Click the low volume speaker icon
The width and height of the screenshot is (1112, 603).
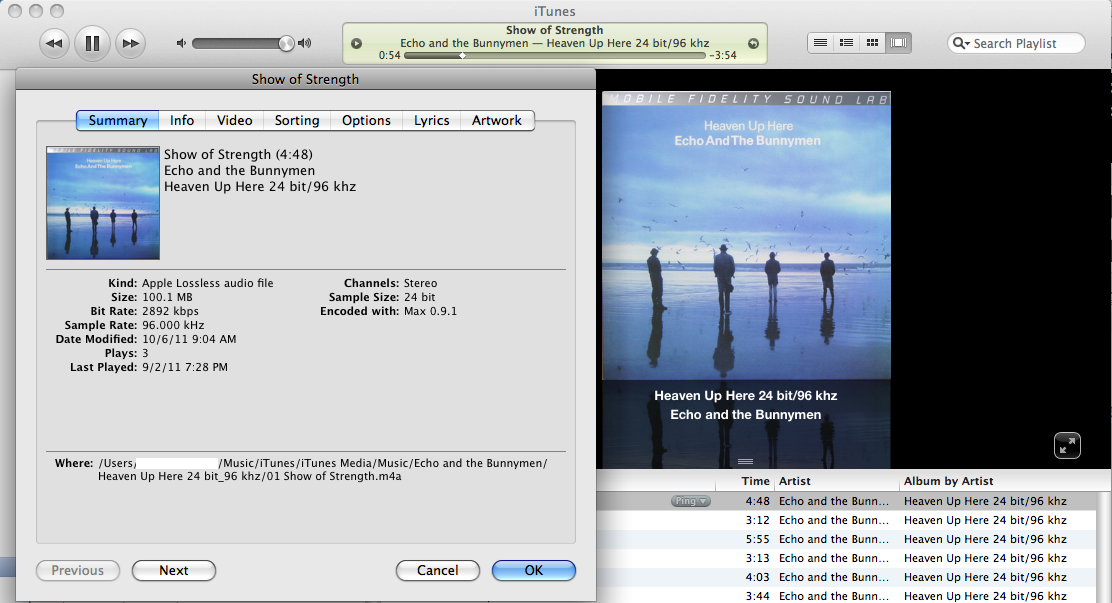[x=181, y=43]
